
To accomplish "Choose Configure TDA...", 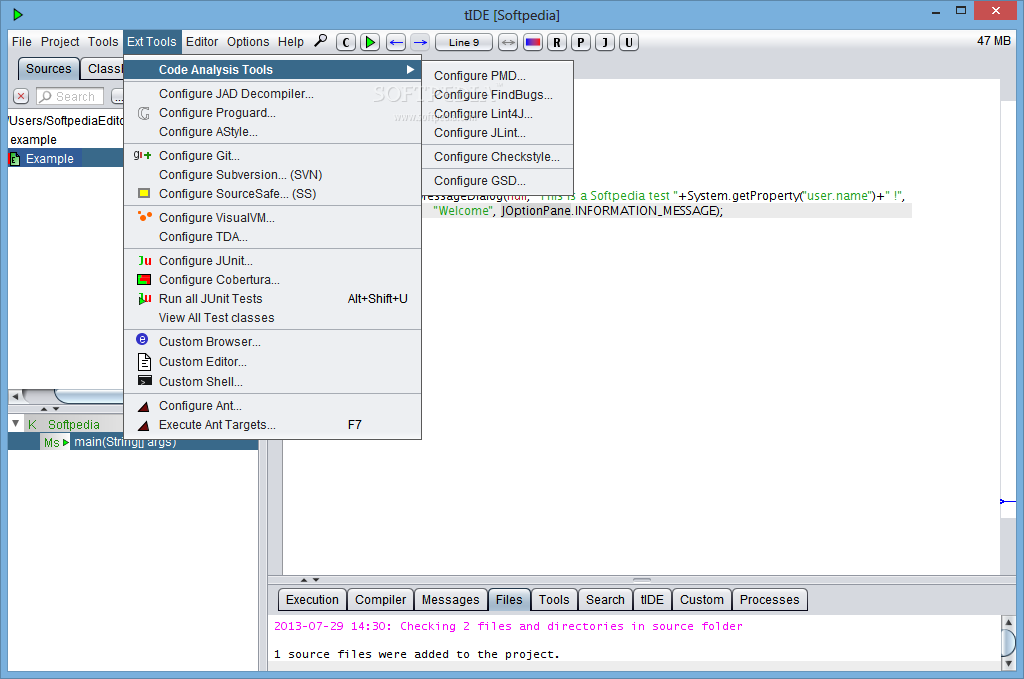I will pyautogui.click(x=272, y=236).
